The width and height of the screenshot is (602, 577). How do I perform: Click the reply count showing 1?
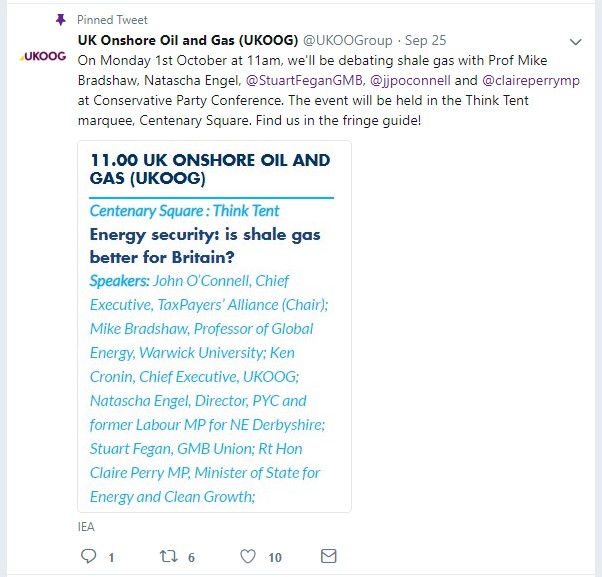point(111,557)
